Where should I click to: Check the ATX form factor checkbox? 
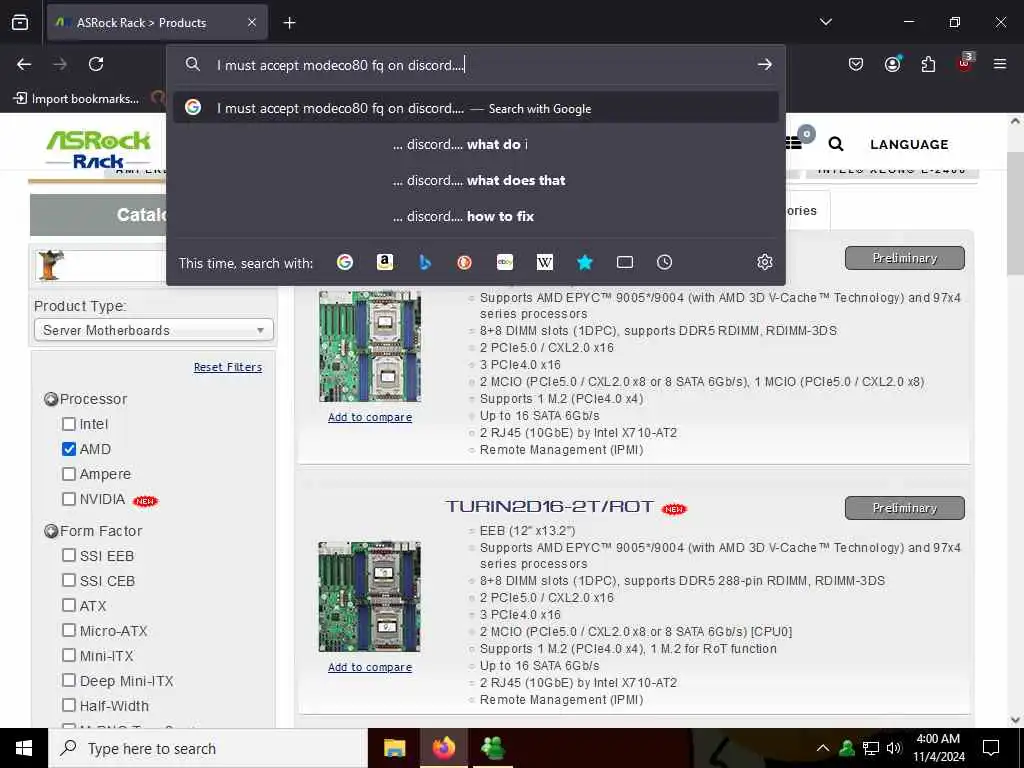[69, 605]
